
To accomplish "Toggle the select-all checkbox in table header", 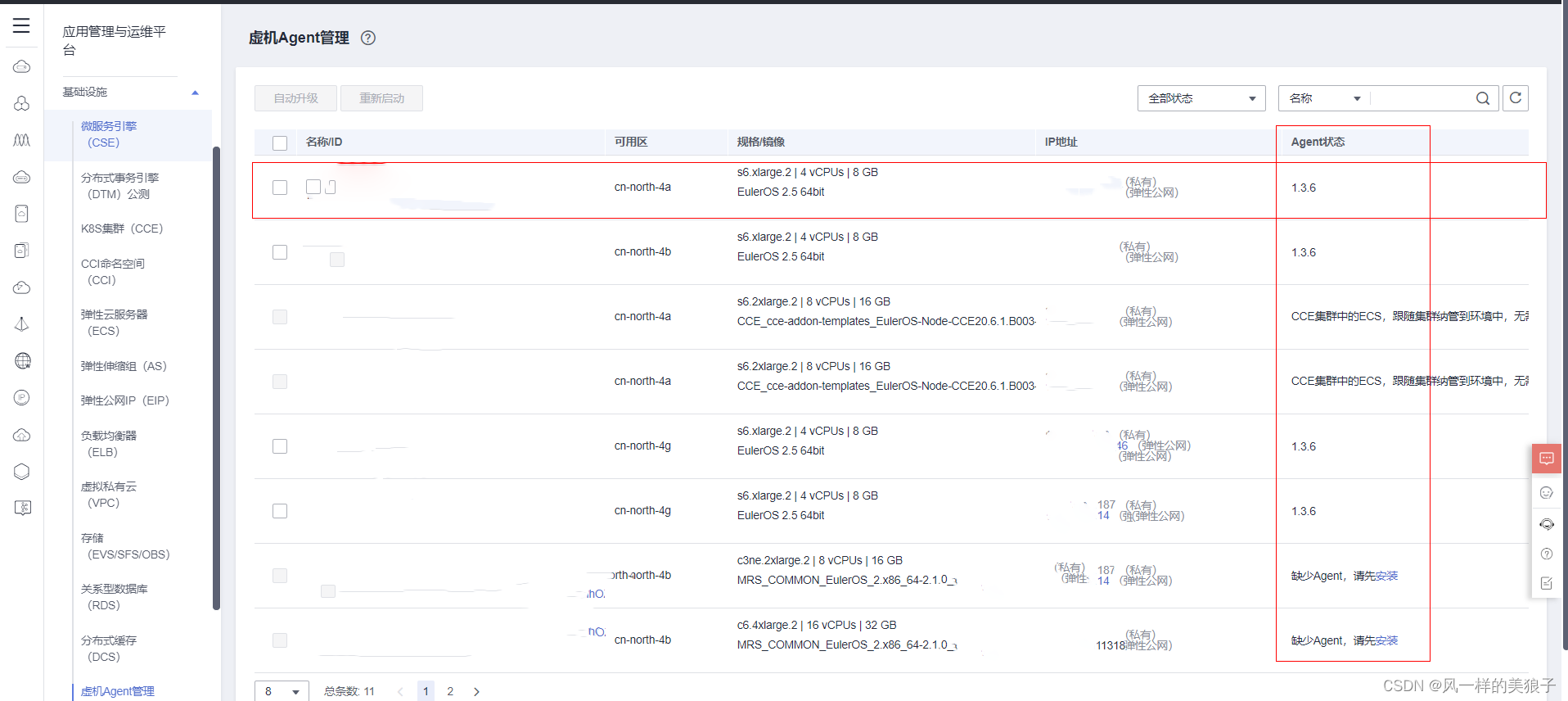I will 280,142.
